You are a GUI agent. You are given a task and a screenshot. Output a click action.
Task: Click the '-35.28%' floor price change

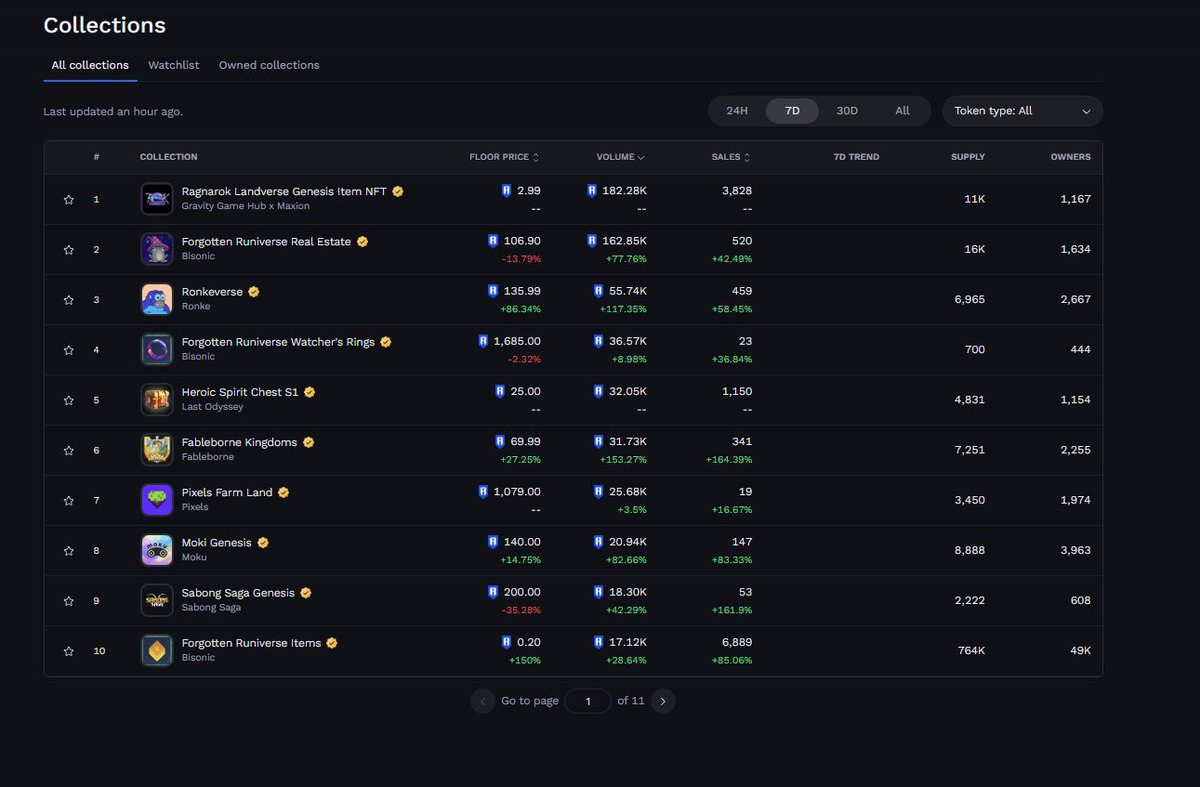point(521,610)
